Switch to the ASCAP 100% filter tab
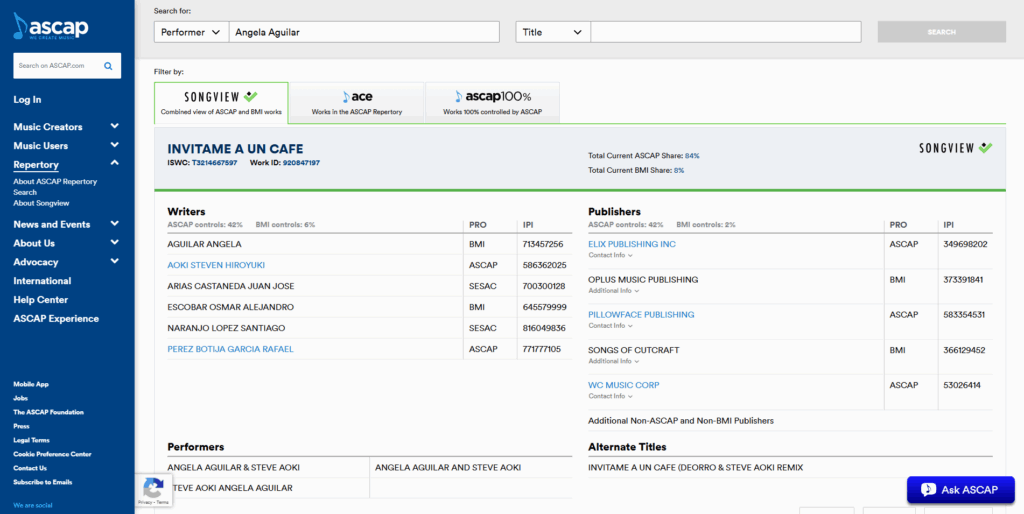The width and height of the screenshot is (1024, 514). [492, 103]
